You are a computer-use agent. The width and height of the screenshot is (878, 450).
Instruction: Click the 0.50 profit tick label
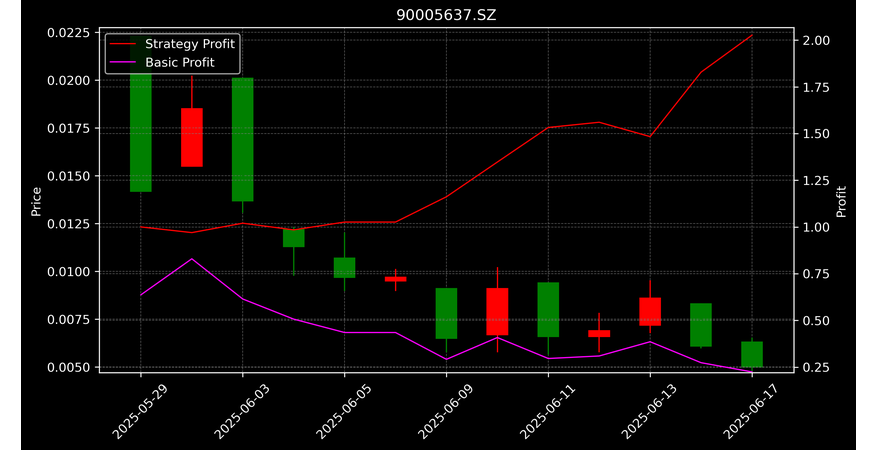(815, 321)
